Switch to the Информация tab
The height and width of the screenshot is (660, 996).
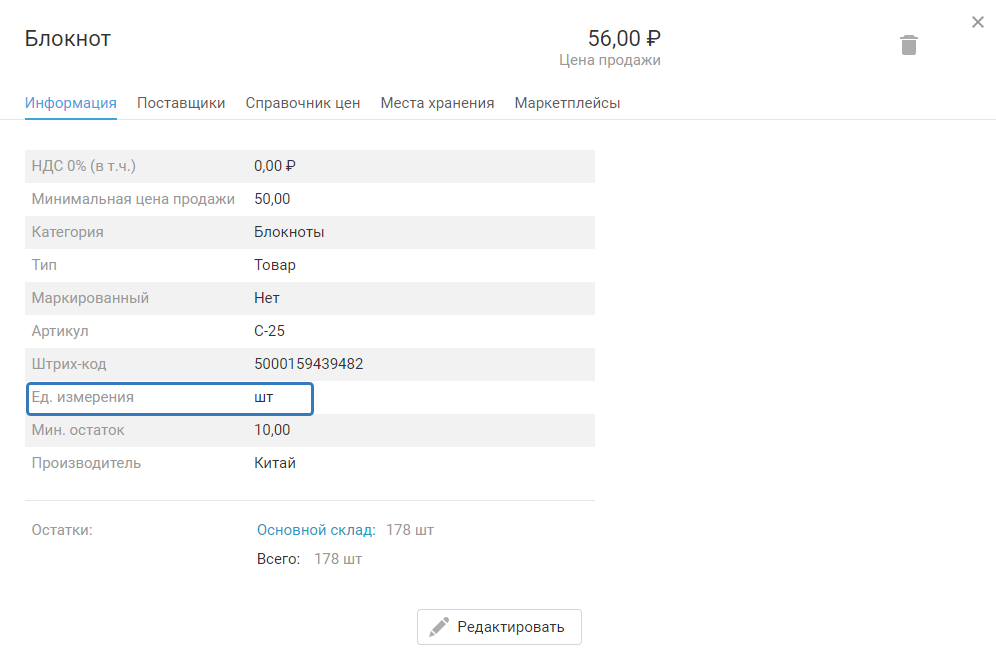(71, 103)
